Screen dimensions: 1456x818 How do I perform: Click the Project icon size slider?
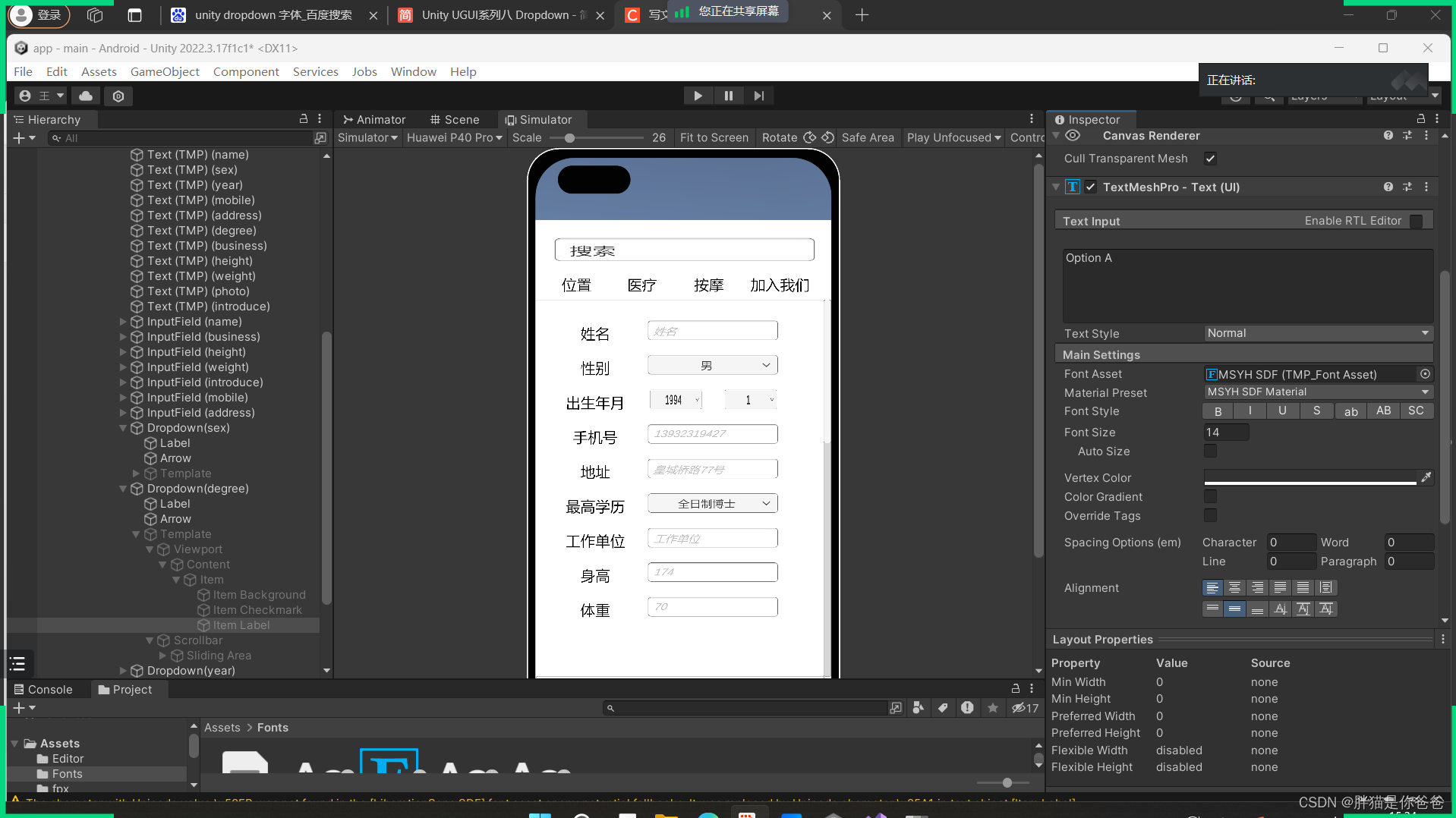(x=1003, y=782)
